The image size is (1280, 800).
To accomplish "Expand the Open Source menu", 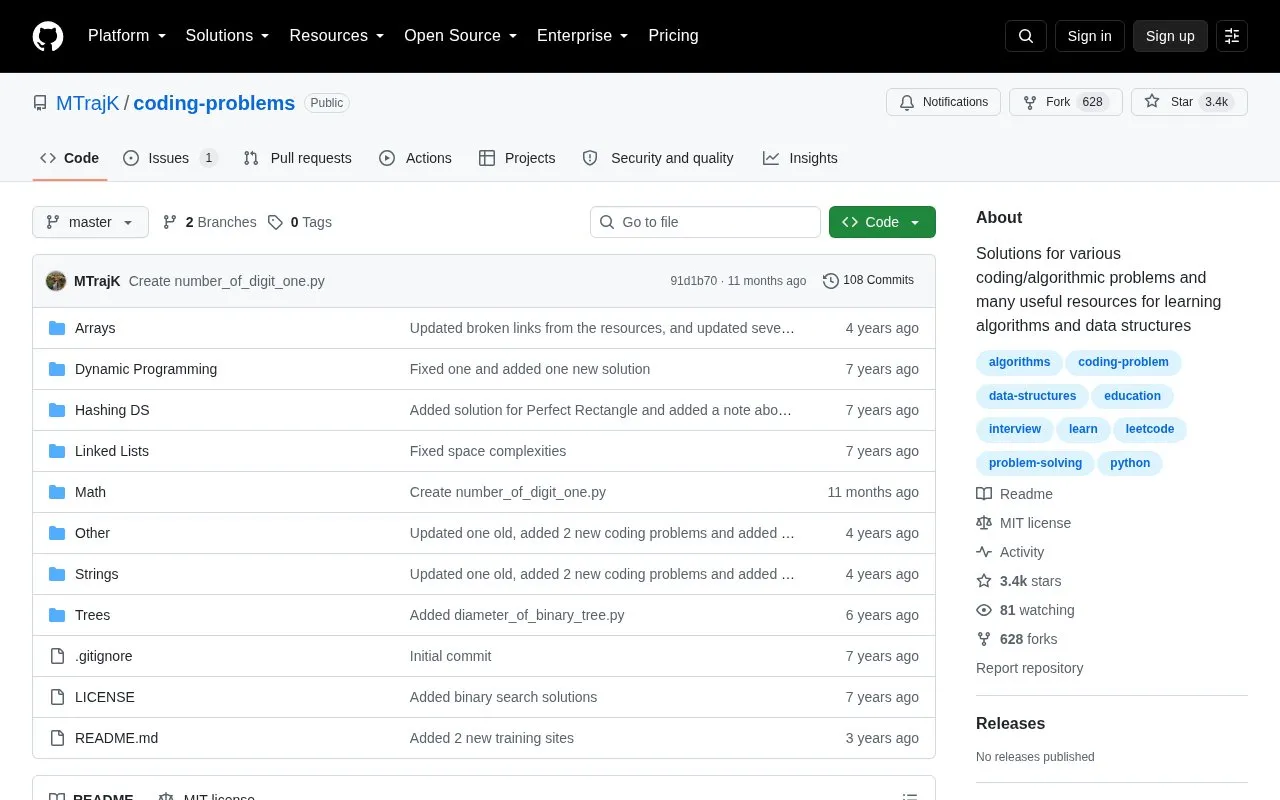I will click(x=461, y=36).
